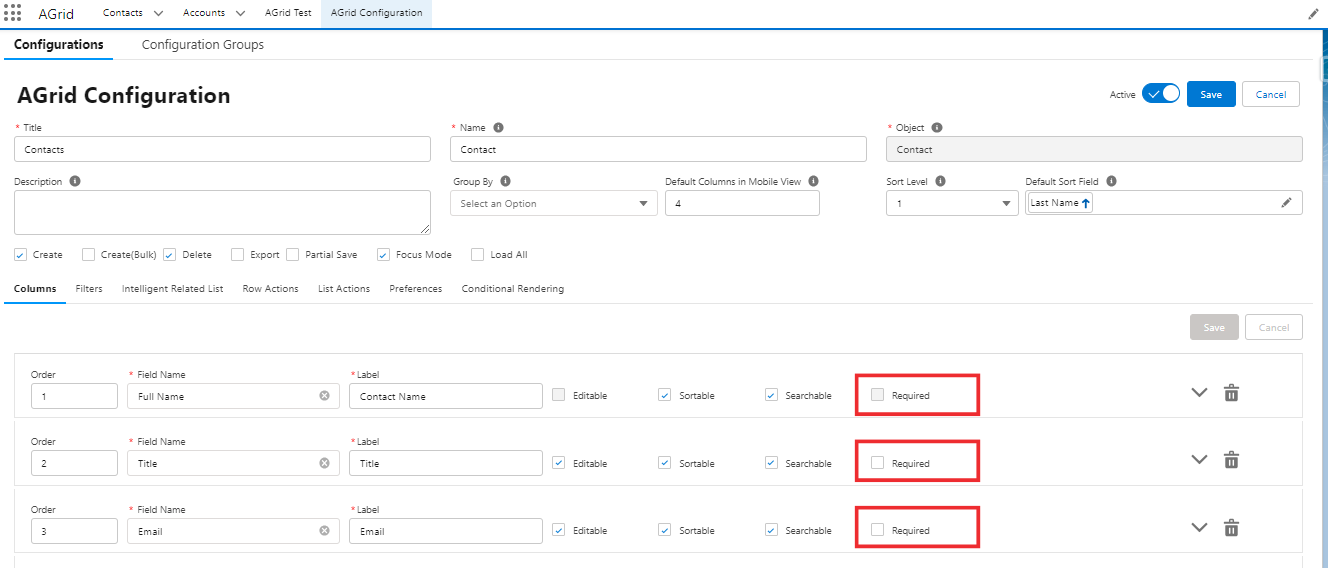
Task: Uncheck the Delete checkbox
Action: point(170,254)
